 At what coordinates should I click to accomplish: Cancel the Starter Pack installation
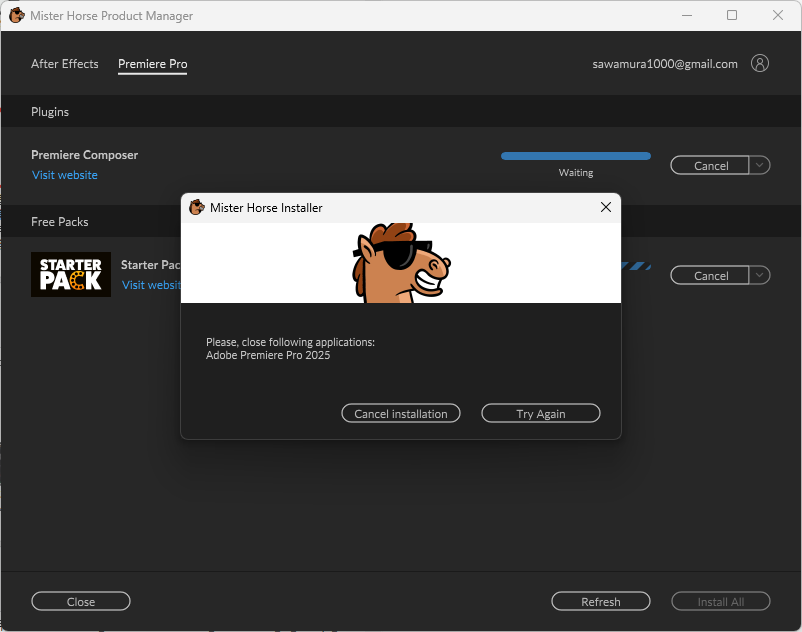[x=710, y=275]
